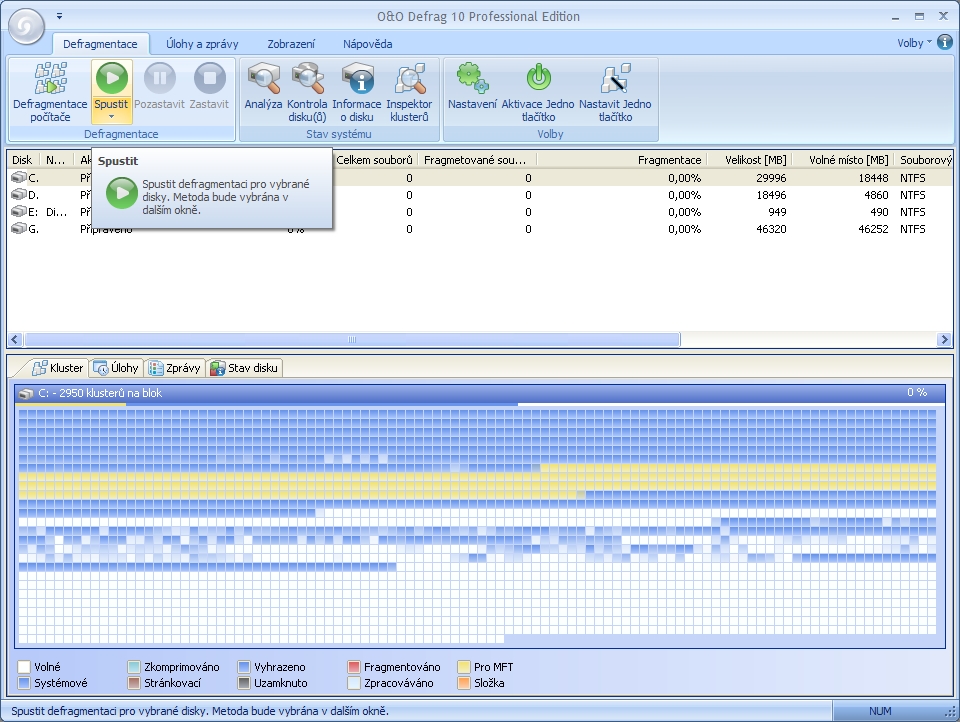Select drive D: icon in disk list
Screen dimensions: 960x722
point(19,195)
